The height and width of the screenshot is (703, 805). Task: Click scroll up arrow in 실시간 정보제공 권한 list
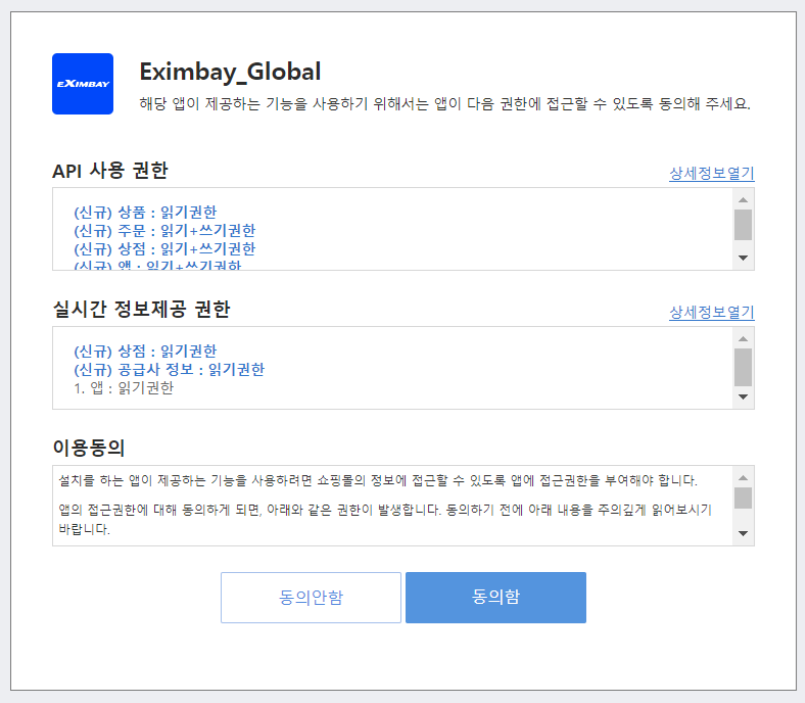point(743,339)
